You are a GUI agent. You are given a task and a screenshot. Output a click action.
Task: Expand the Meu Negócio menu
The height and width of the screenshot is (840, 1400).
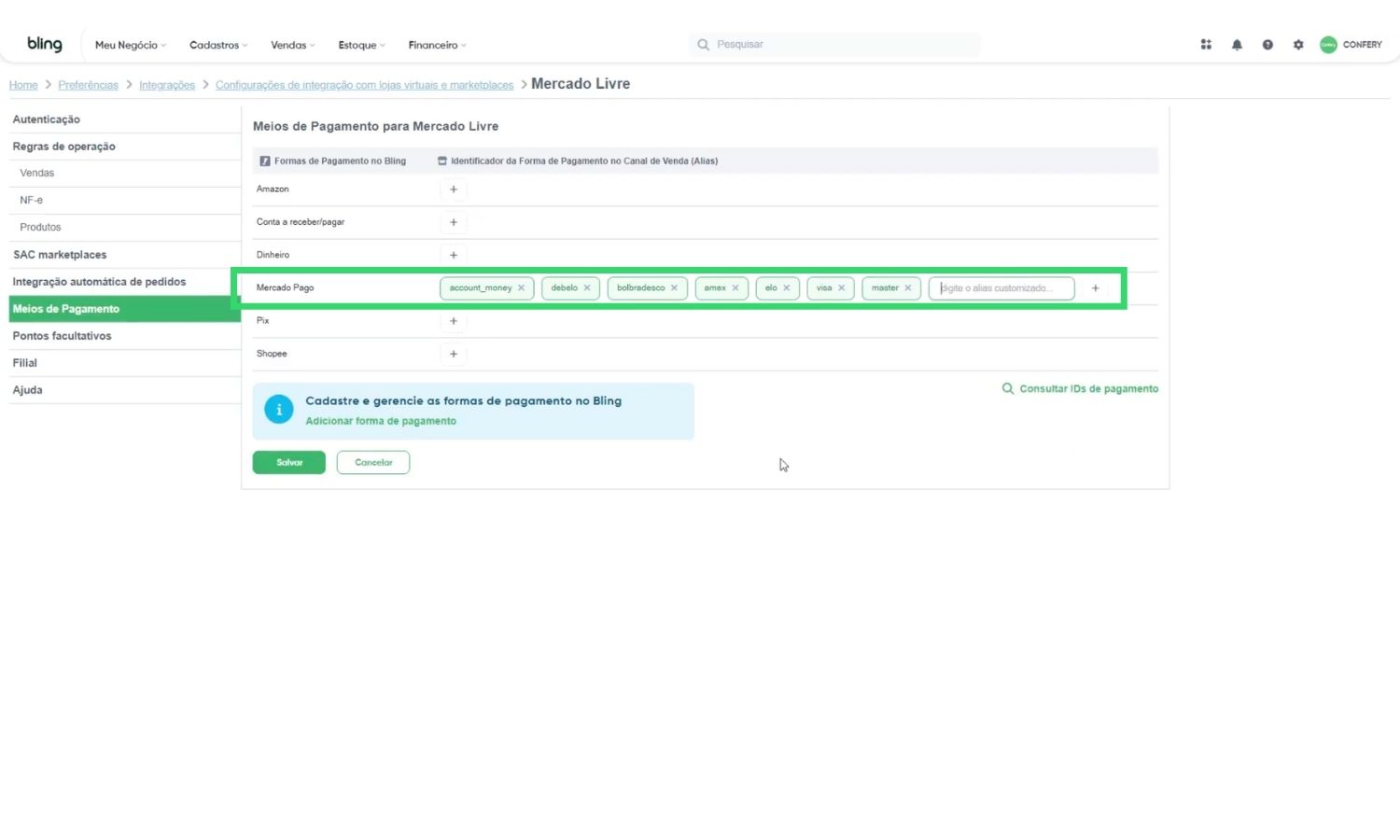pyautogui.click(x=131, y=45)
